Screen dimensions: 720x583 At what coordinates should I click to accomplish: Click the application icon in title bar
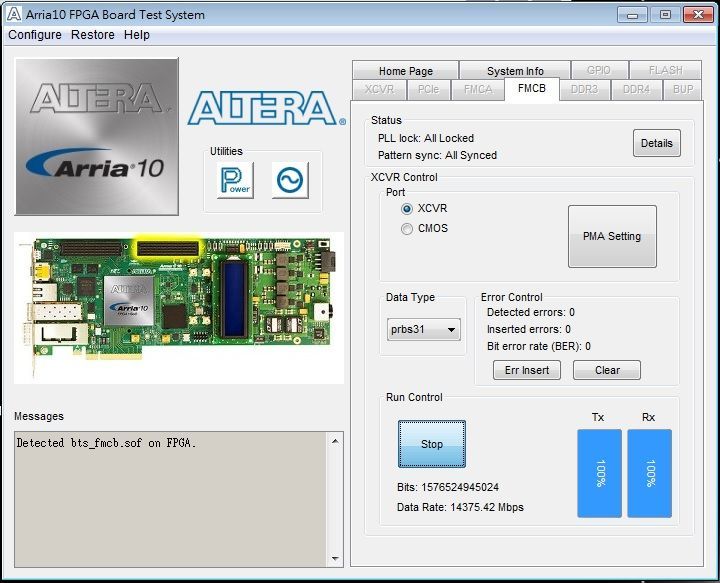(14, 15)
